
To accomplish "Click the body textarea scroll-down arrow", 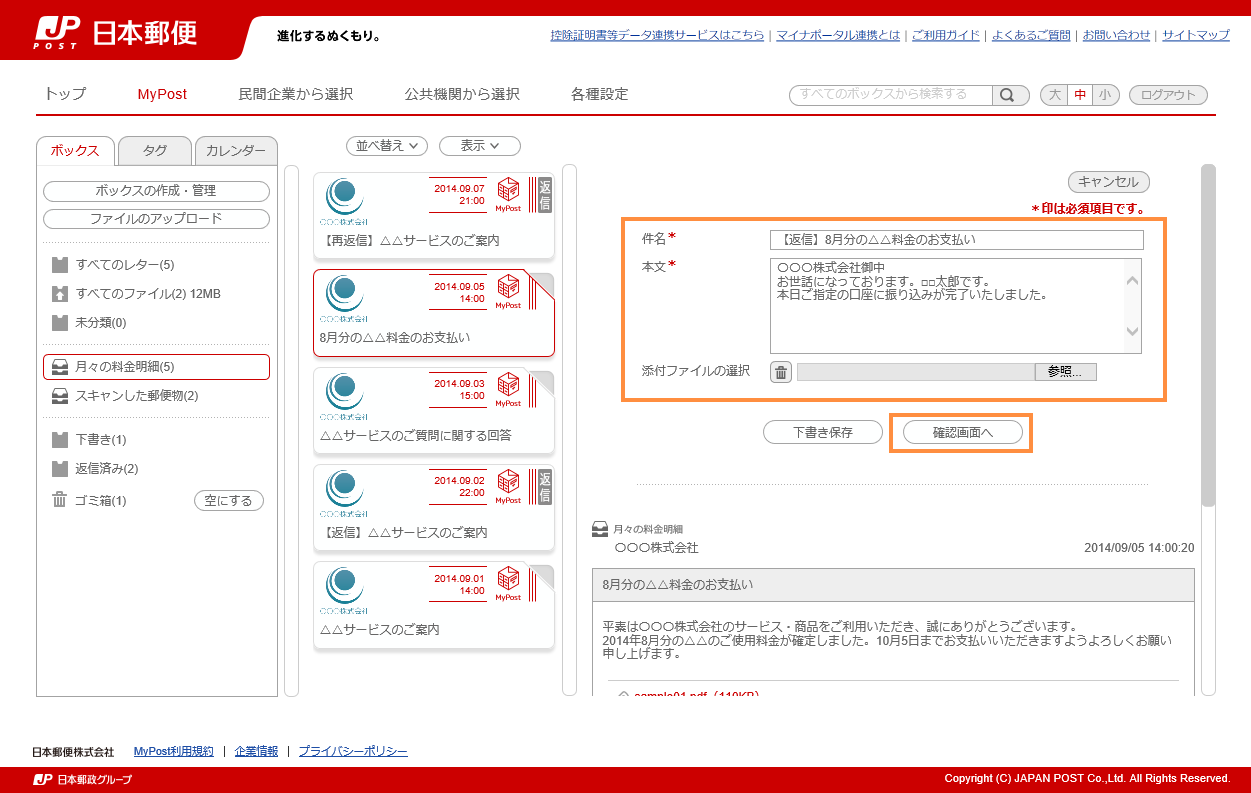I will point(1132,331).
